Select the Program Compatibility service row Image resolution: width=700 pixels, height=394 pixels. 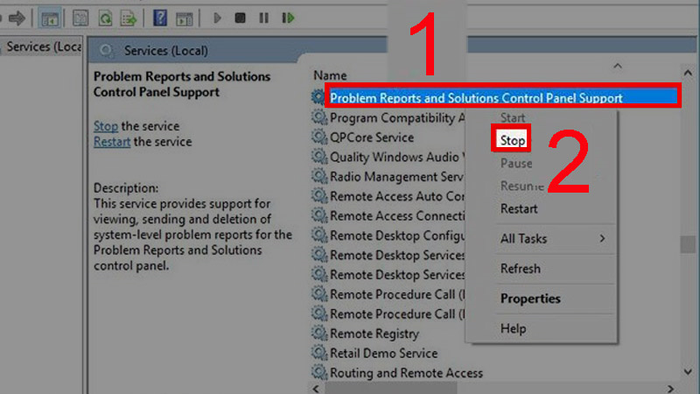397,118
